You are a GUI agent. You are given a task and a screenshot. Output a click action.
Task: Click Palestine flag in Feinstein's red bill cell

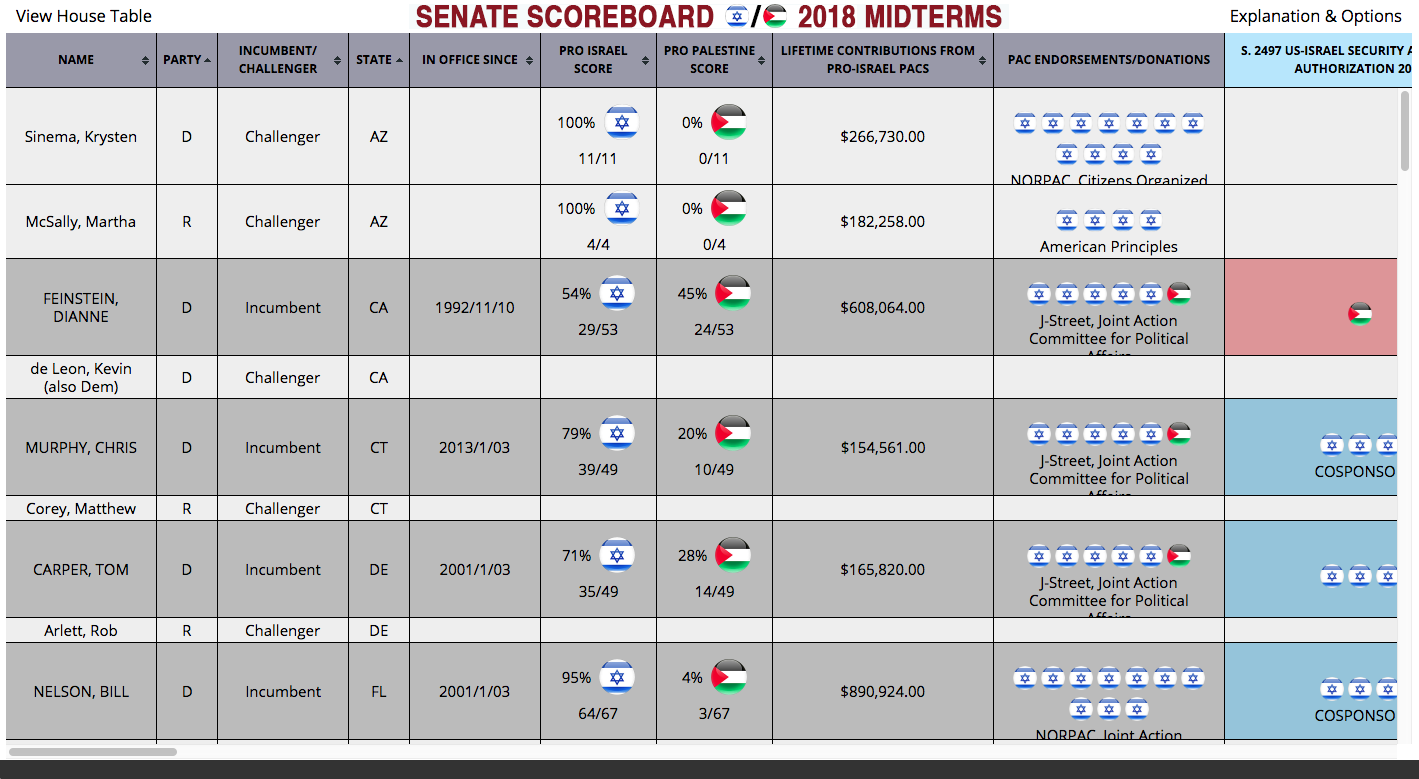pos(1359,314)
